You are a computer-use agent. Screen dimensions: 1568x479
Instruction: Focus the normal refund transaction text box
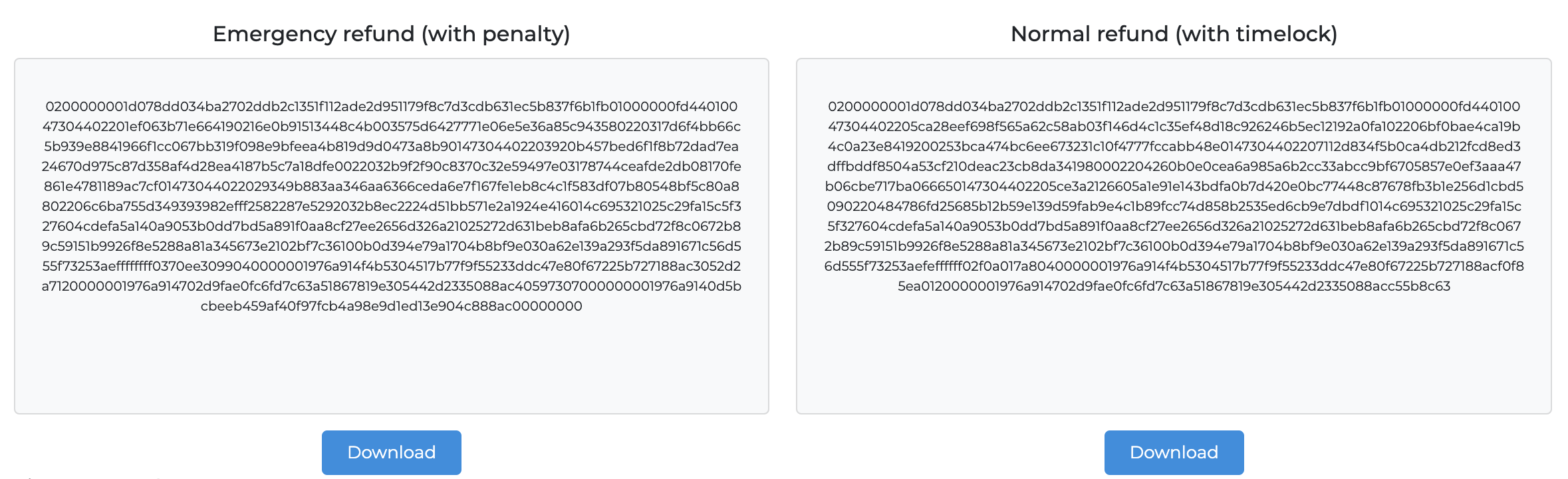pyautogui.click(x=1174, y=236)
